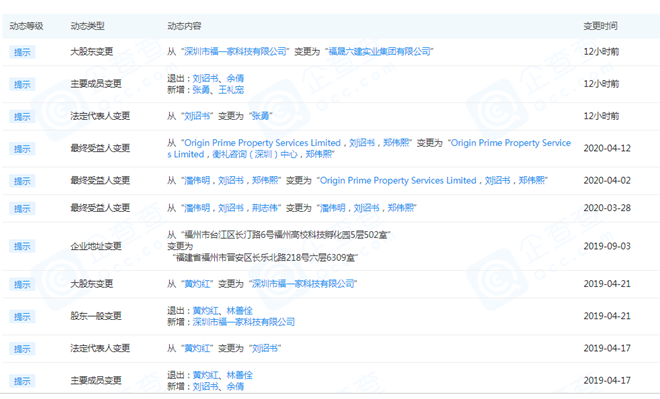Click the 提示 badge of the 企业地址变更 row
Screen dimensions: 660x399
click(x=22, y=246)
